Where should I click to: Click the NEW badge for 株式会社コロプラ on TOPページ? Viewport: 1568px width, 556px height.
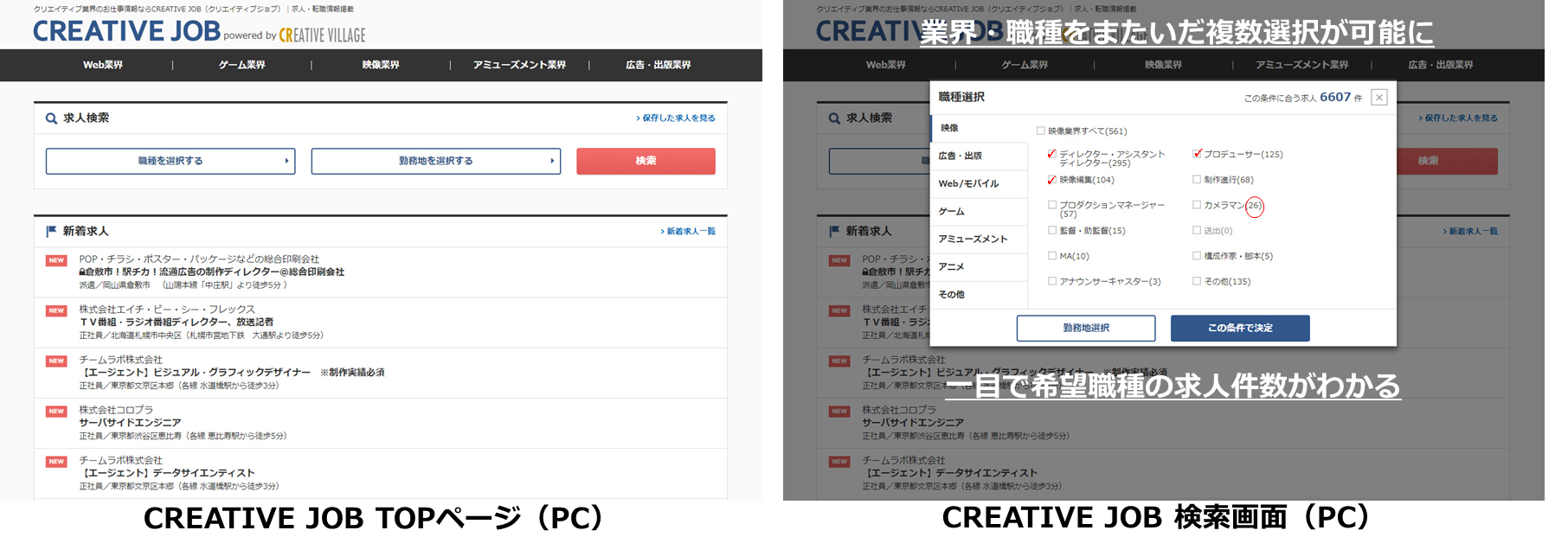56,412
